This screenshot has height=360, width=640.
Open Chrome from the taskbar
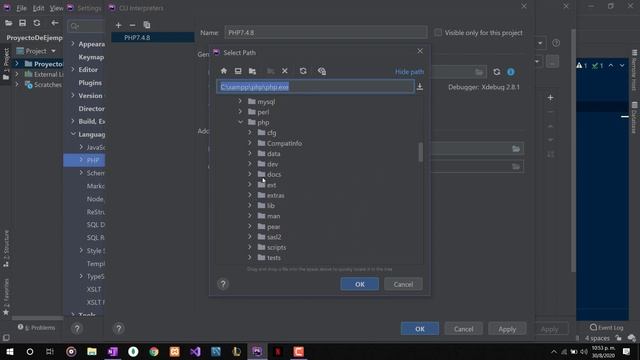click(154, 351)
